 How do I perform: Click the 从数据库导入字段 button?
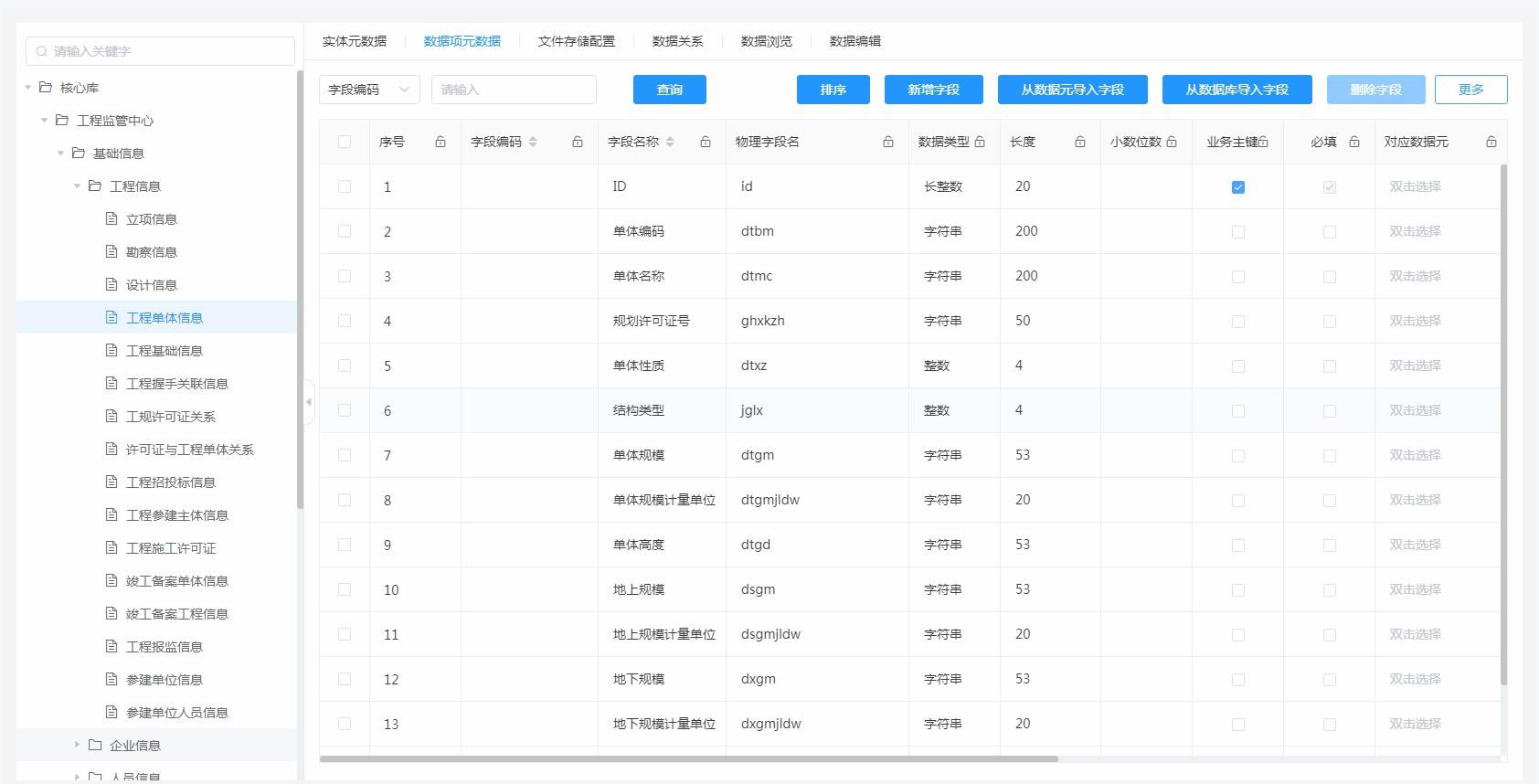click(x=1237, y=90)
